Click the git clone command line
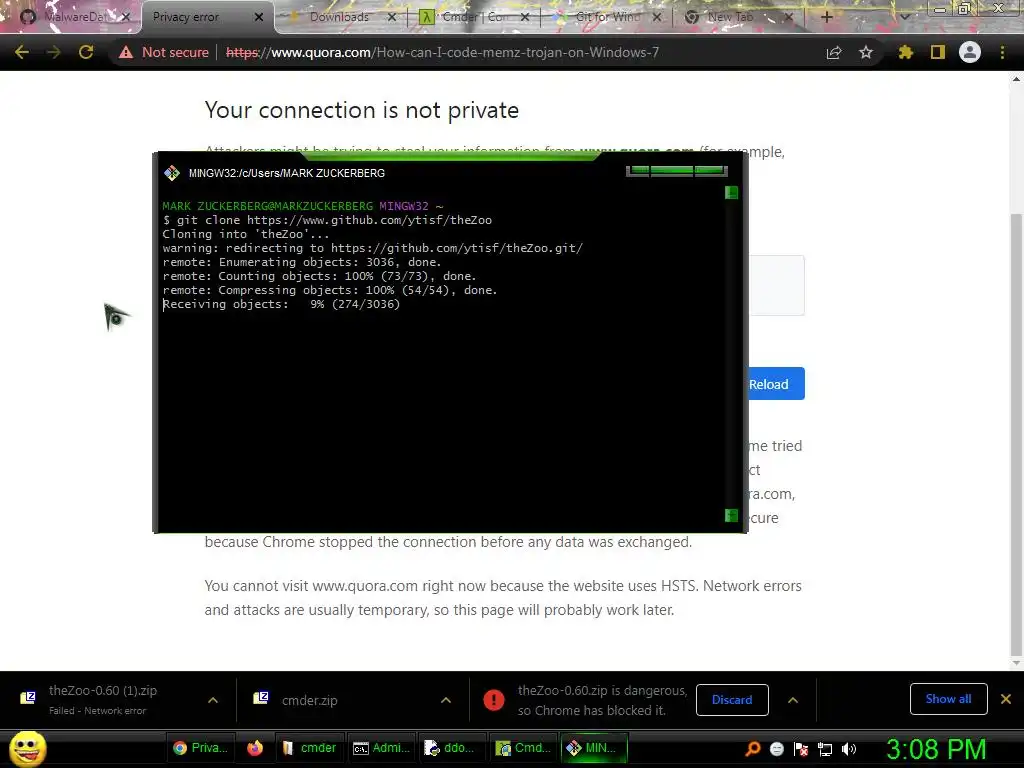Viewport: 1024px width, 768px height. click(x=327, y=220)
